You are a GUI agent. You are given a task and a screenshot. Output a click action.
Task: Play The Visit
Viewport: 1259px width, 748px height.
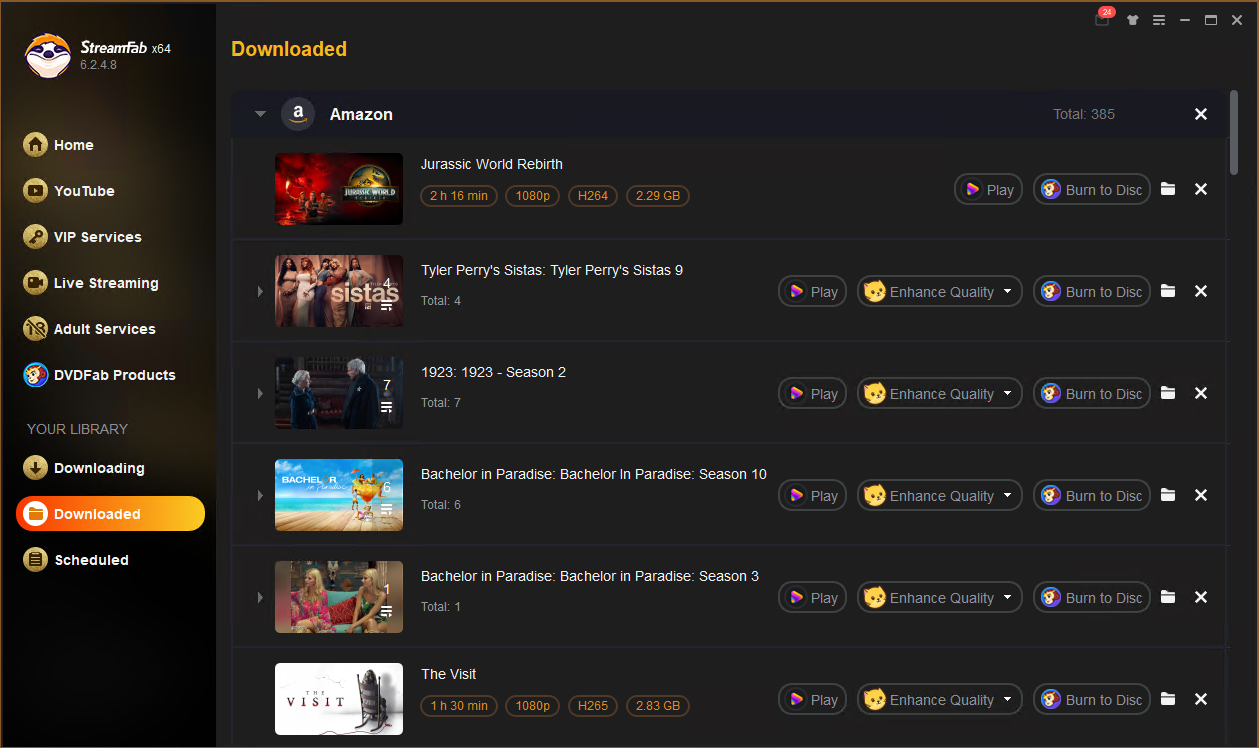813,700
